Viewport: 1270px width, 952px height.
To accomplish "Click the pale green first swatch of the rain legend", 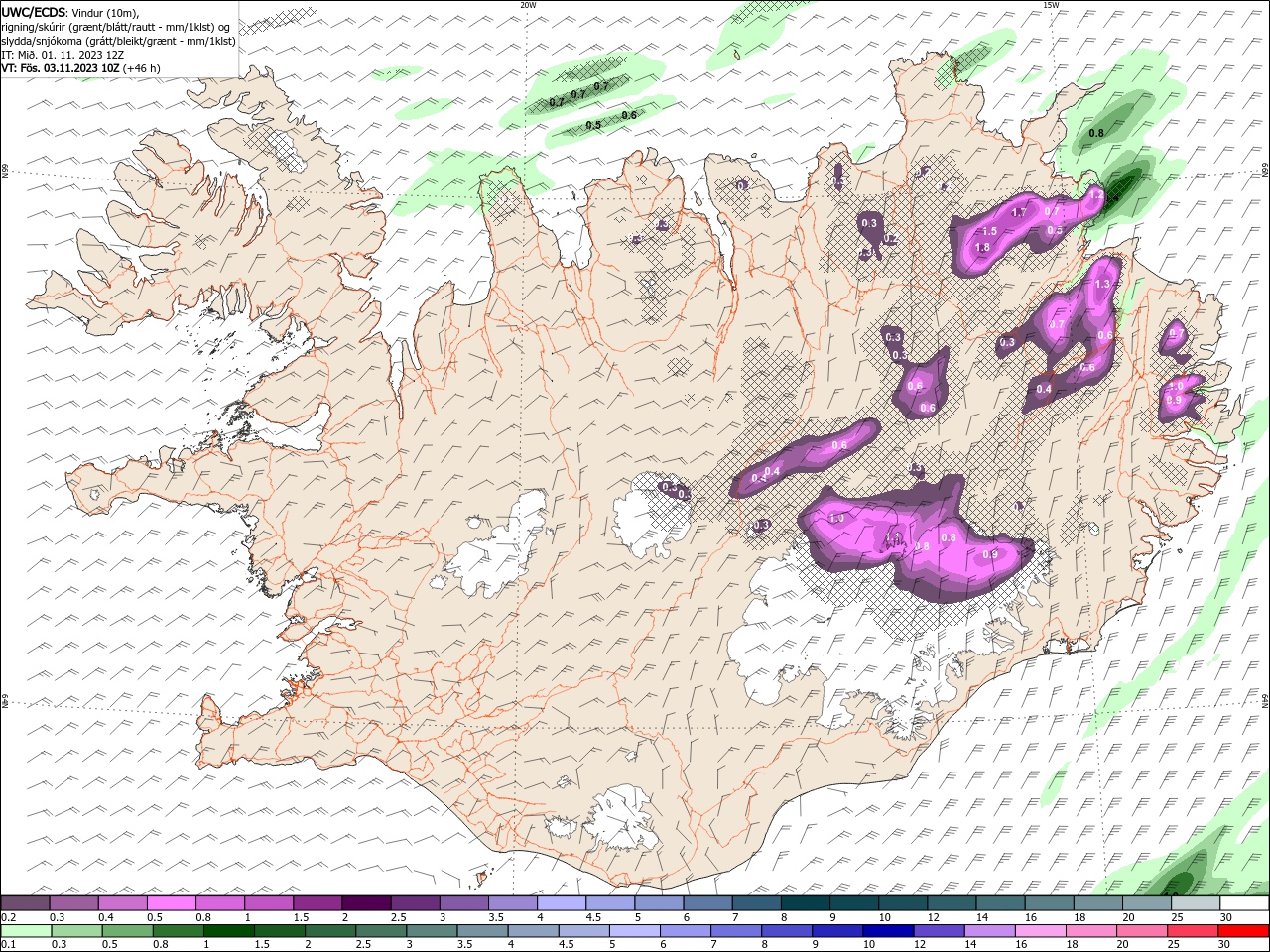I will 26,931.
